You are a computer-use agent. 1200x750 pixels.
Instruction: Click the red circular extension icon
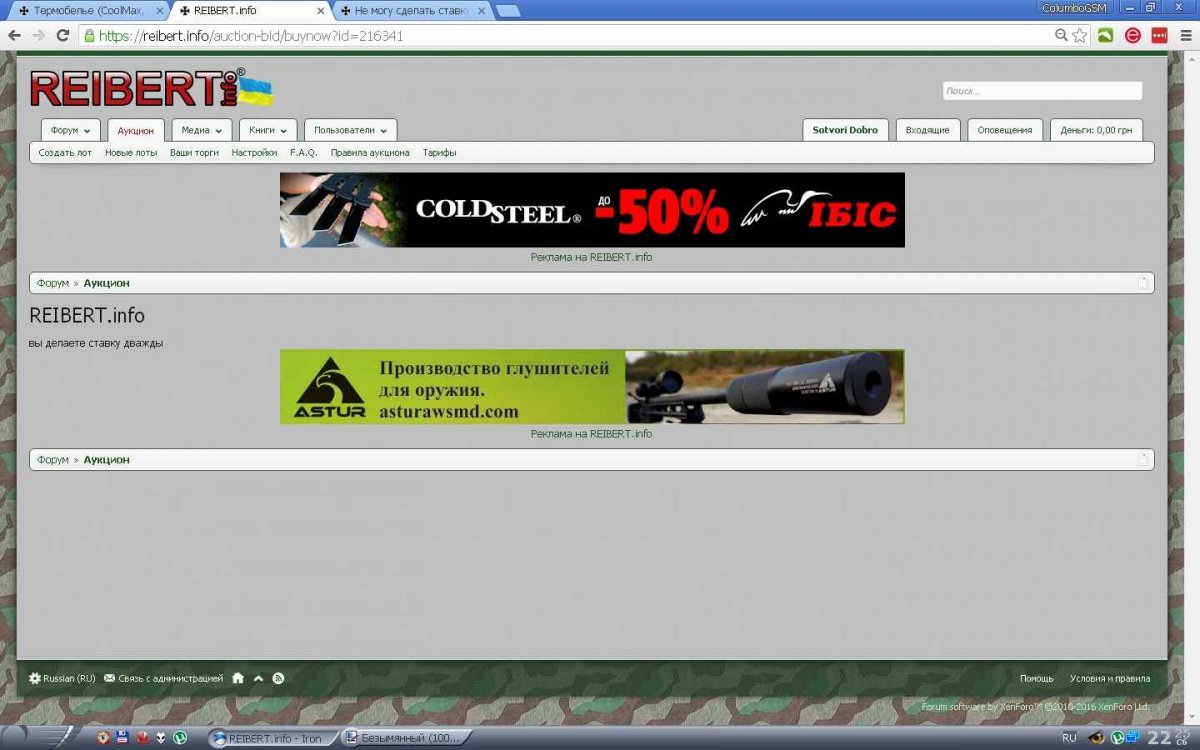(1133, 35)
